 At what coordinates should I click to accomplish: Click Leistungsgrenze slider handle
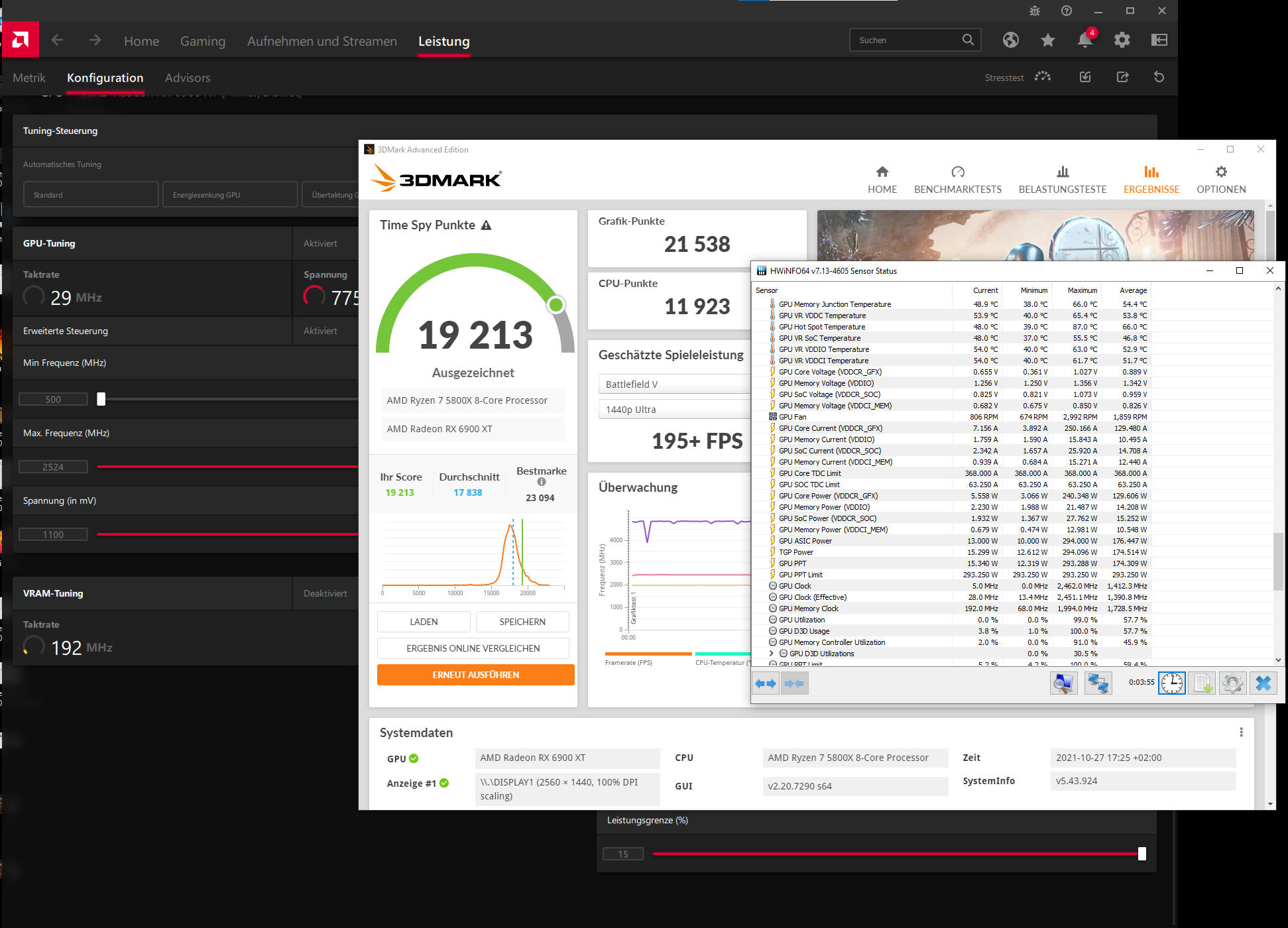tap(1142, 854)
